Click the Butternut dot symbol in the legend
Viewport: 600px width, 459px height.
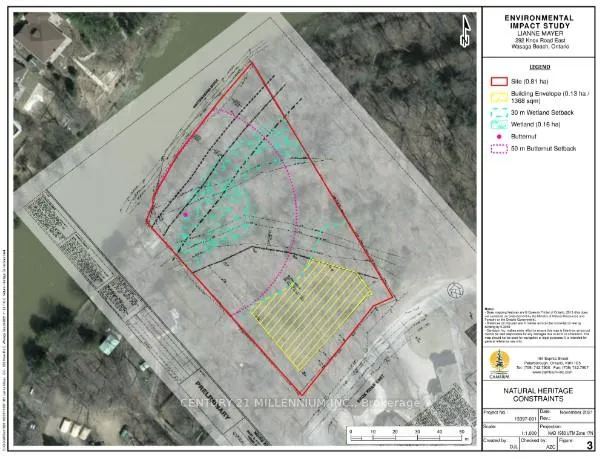click(499, 137)
